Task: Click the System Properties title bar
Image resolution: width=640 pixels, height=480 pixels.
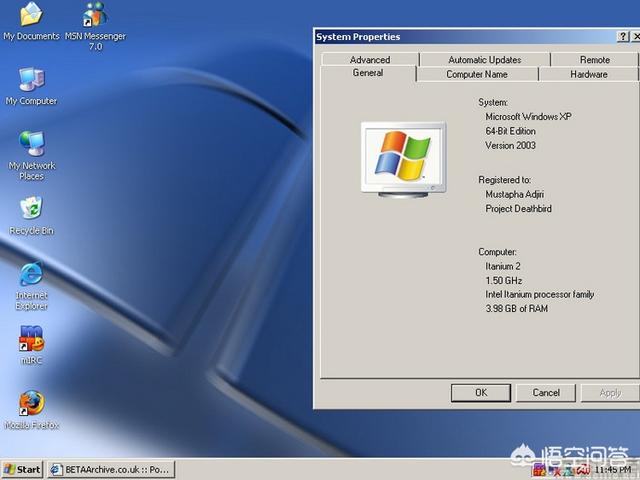Action: pos(465,37)
